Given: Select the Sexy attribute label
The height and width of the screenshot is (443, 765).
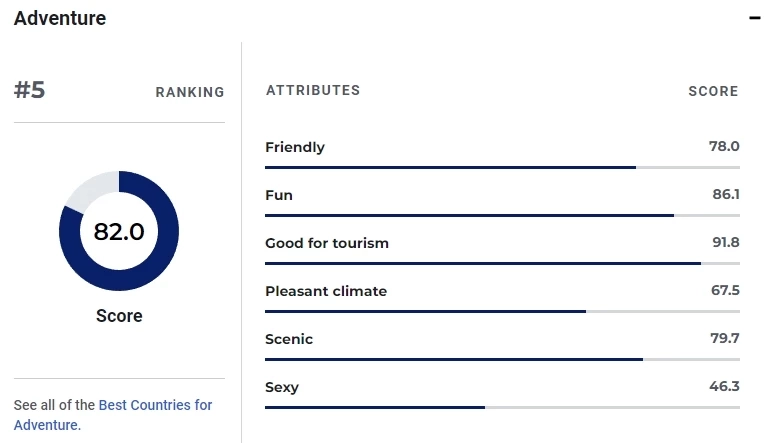Looking at the screenshot, I should click(x=282, y=387).
